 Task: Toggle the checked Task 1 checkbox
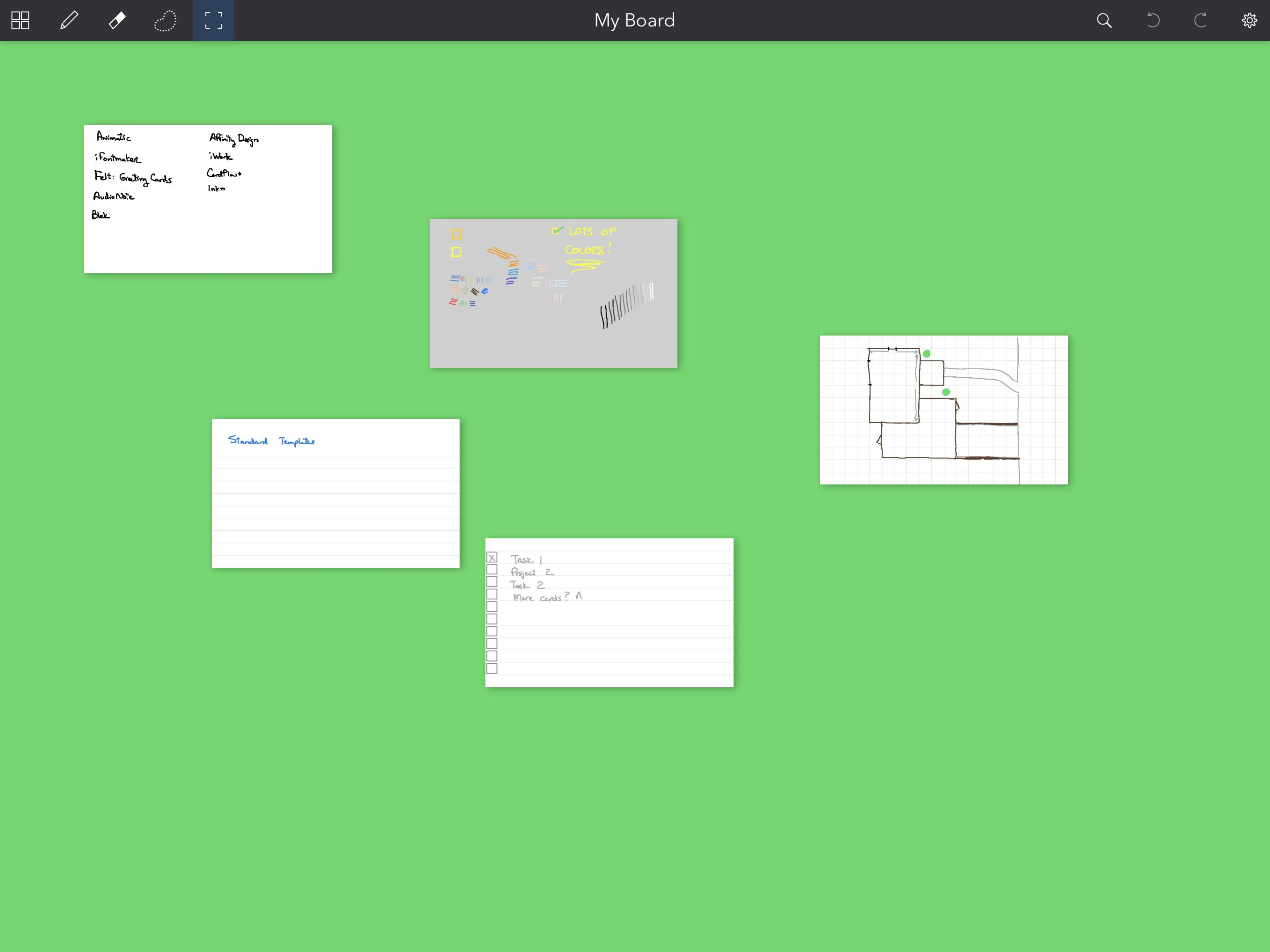coord(492,557)
